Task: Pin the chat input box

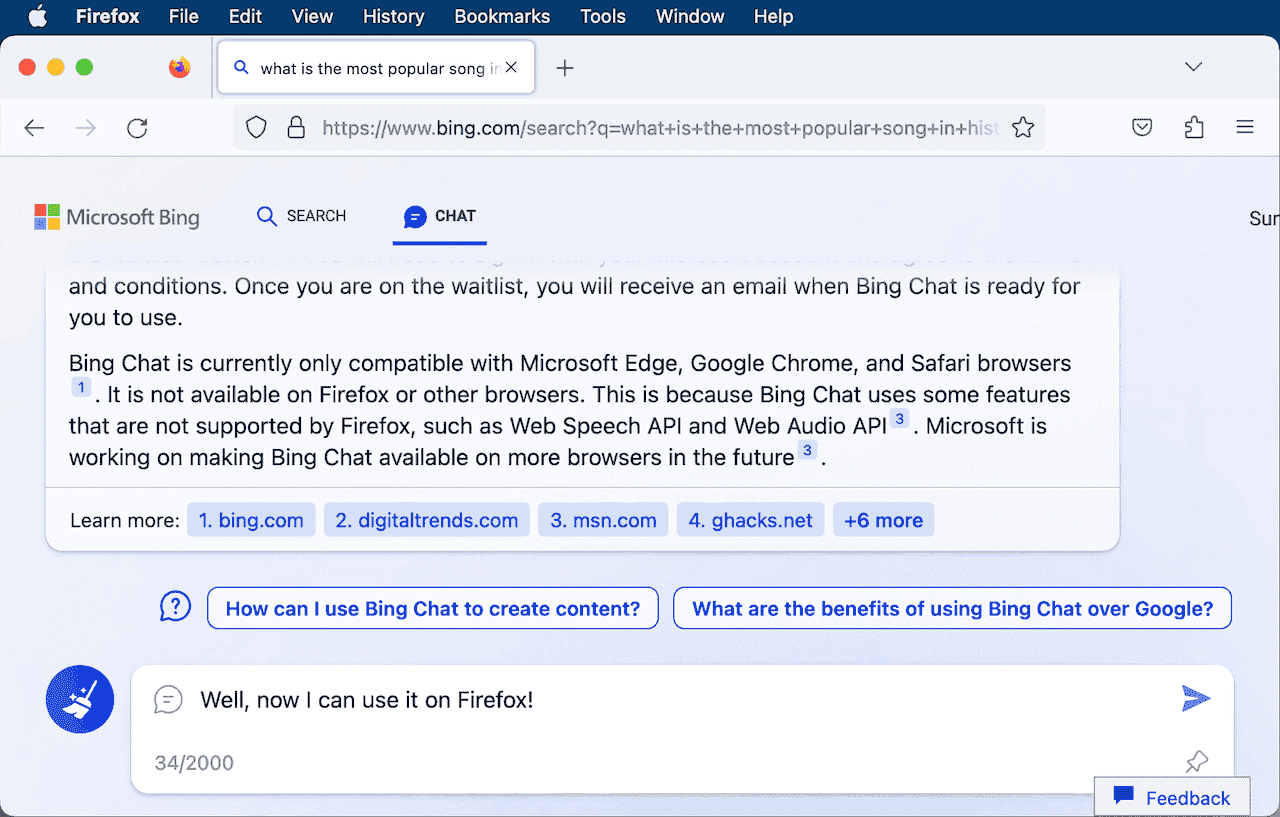Action: tap(1196, 762)
